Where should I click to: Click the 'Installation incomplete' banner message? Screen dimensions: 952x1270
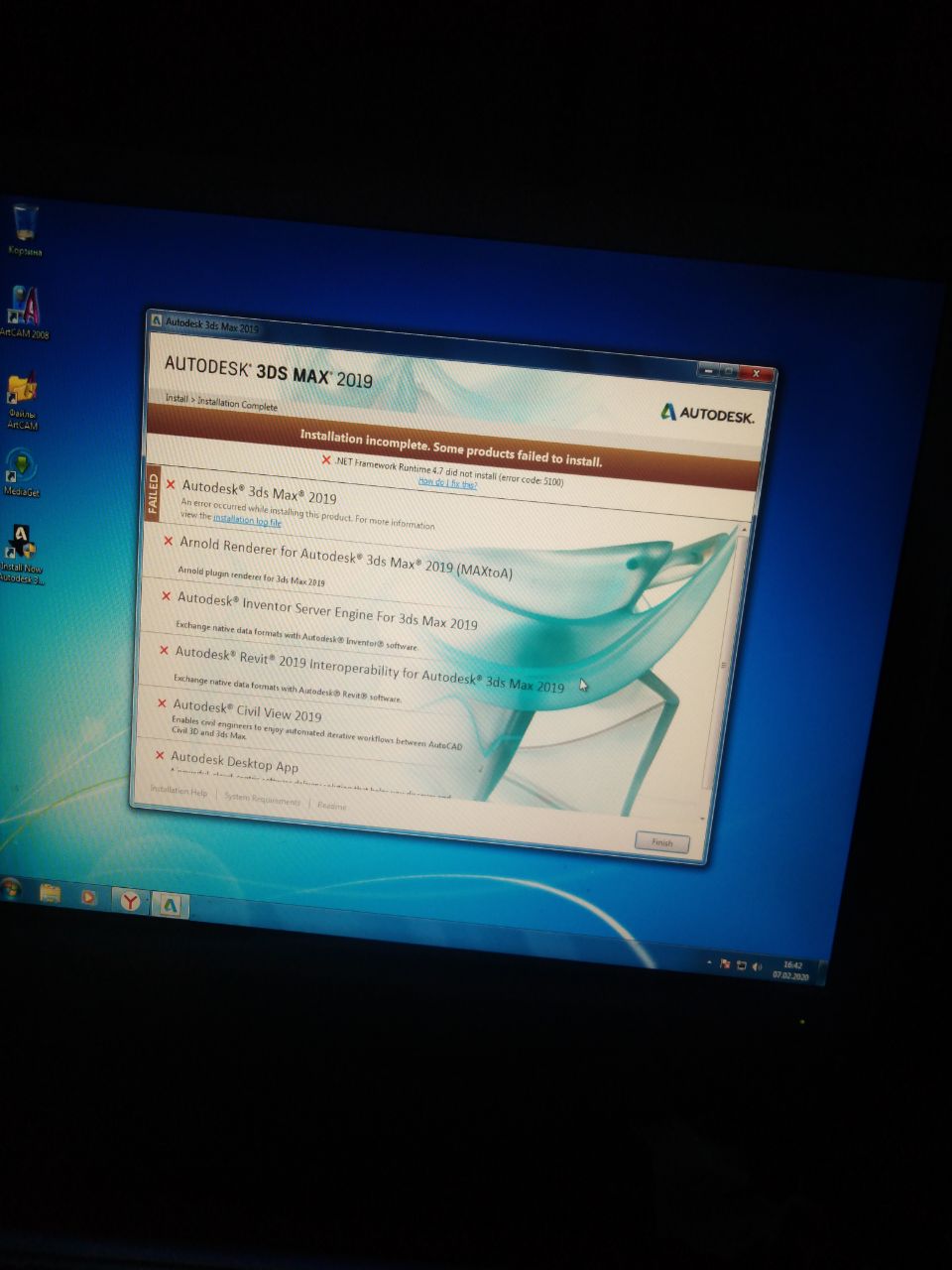click(x=451, y=447)
